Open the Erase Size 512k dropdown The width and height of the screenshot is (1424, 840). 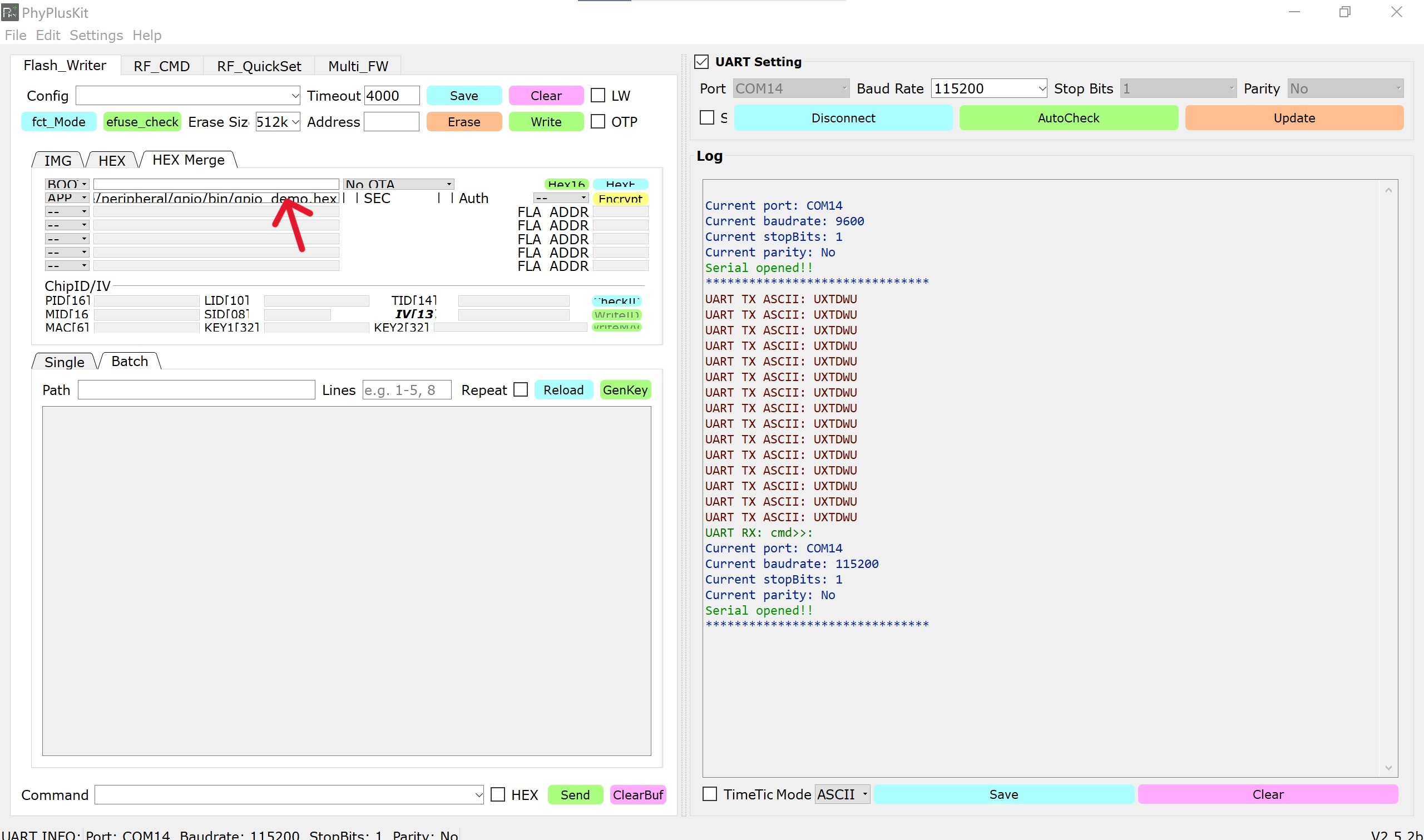click(x=278, y=122)
